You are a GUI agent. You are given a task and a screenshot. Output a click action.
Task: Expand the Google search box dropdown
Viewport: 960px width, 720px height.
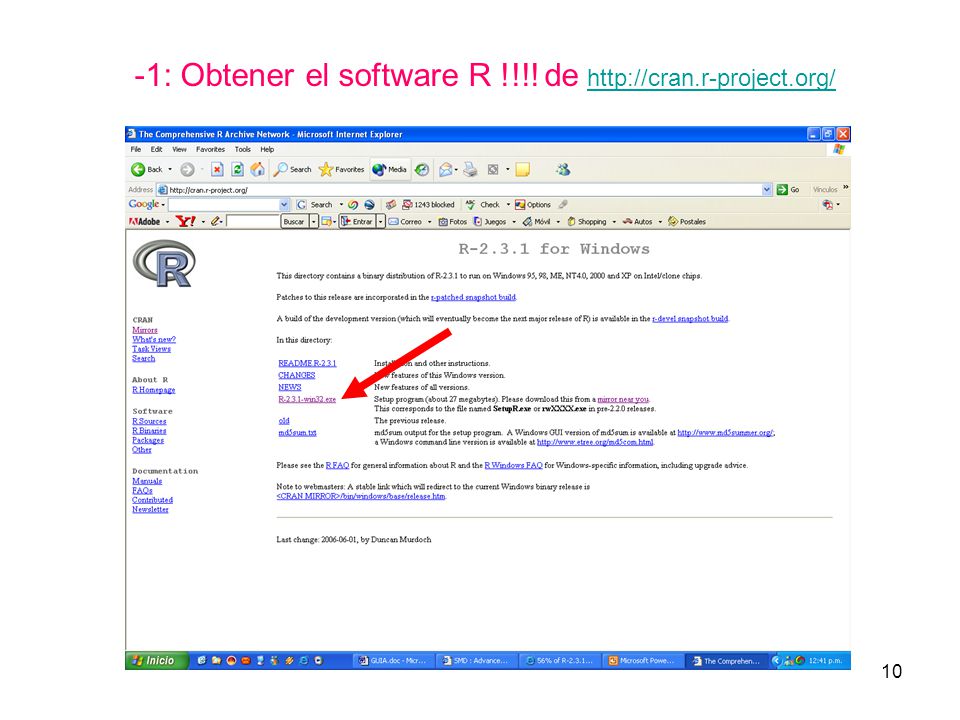pyautogui.click(x=284, y=204)
